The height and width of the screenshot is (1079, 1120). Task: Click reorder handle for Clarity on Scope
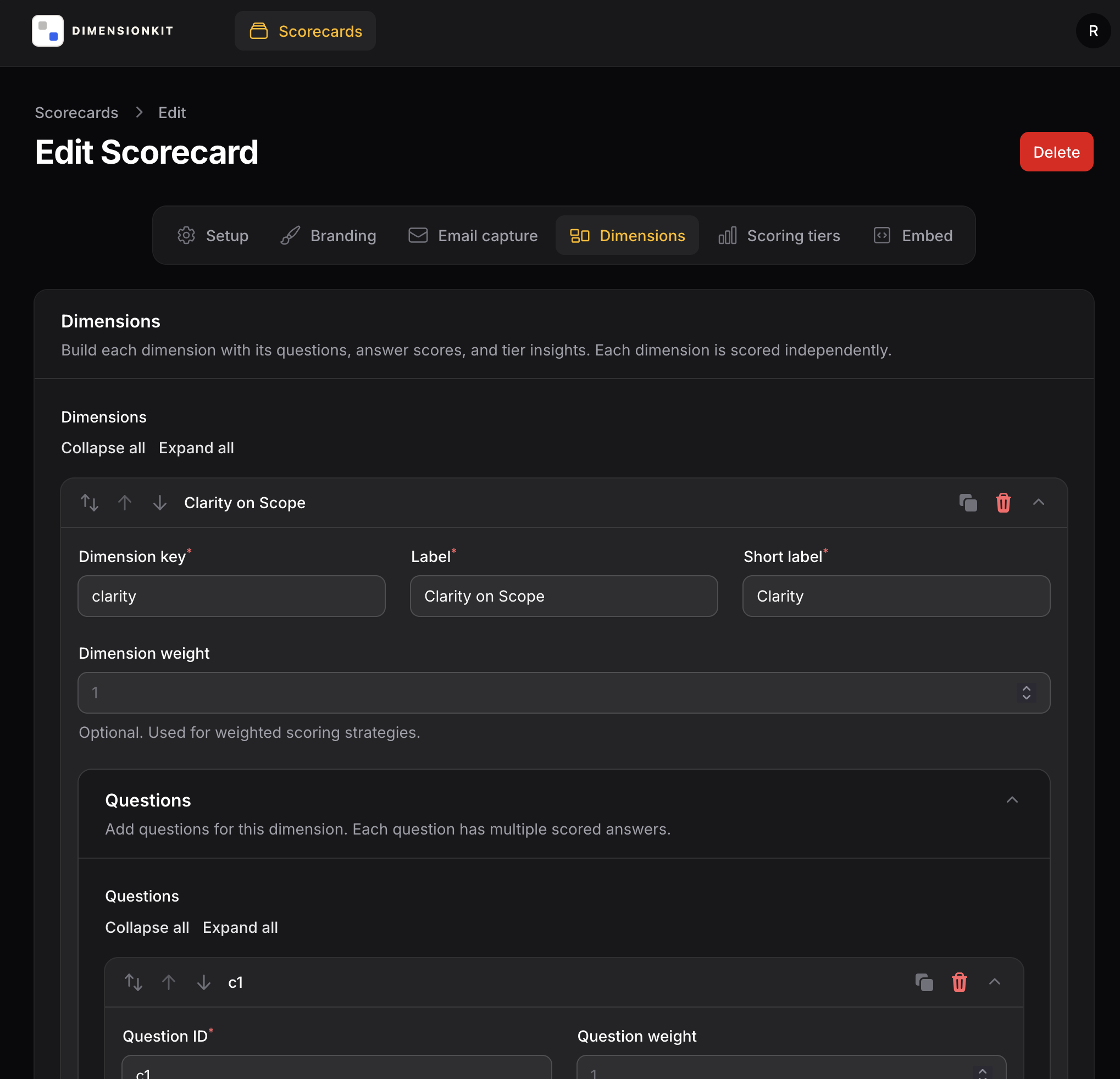(90, 503)
